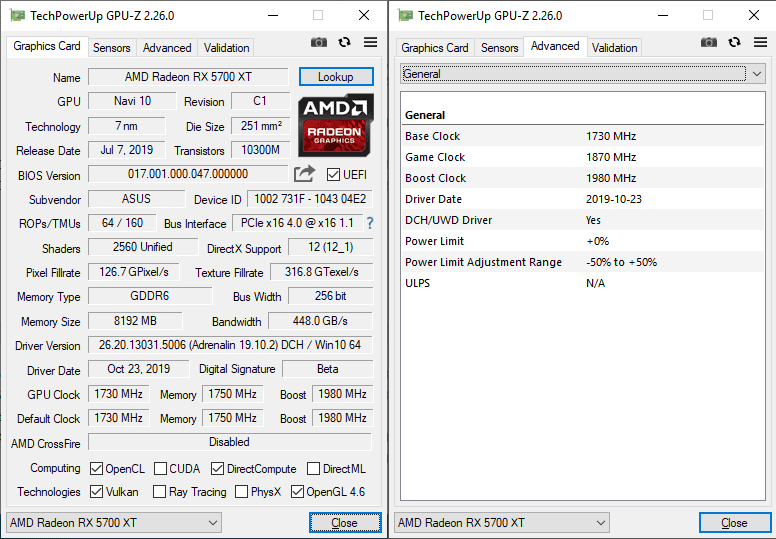Click the Name field AMD Radeon RX 5700 XT

pos(188,77)
